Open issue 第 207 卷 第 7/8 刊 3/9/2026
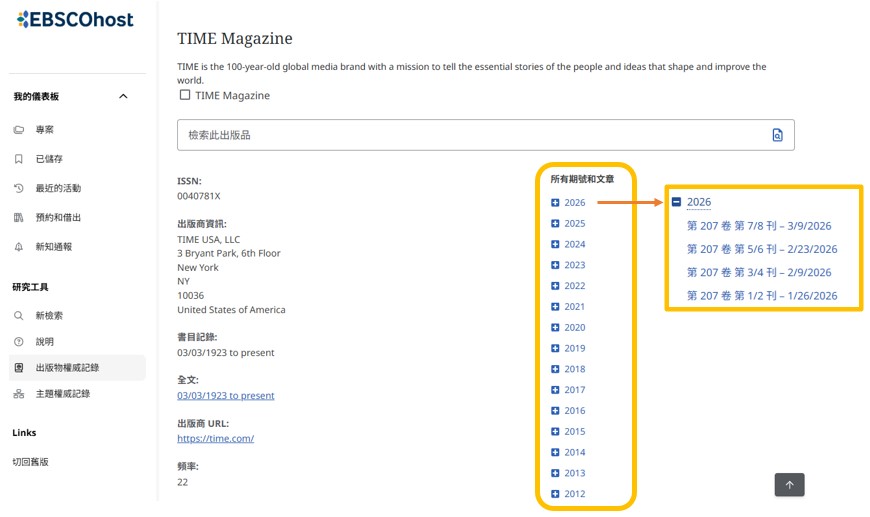 (x=758, y=226)
